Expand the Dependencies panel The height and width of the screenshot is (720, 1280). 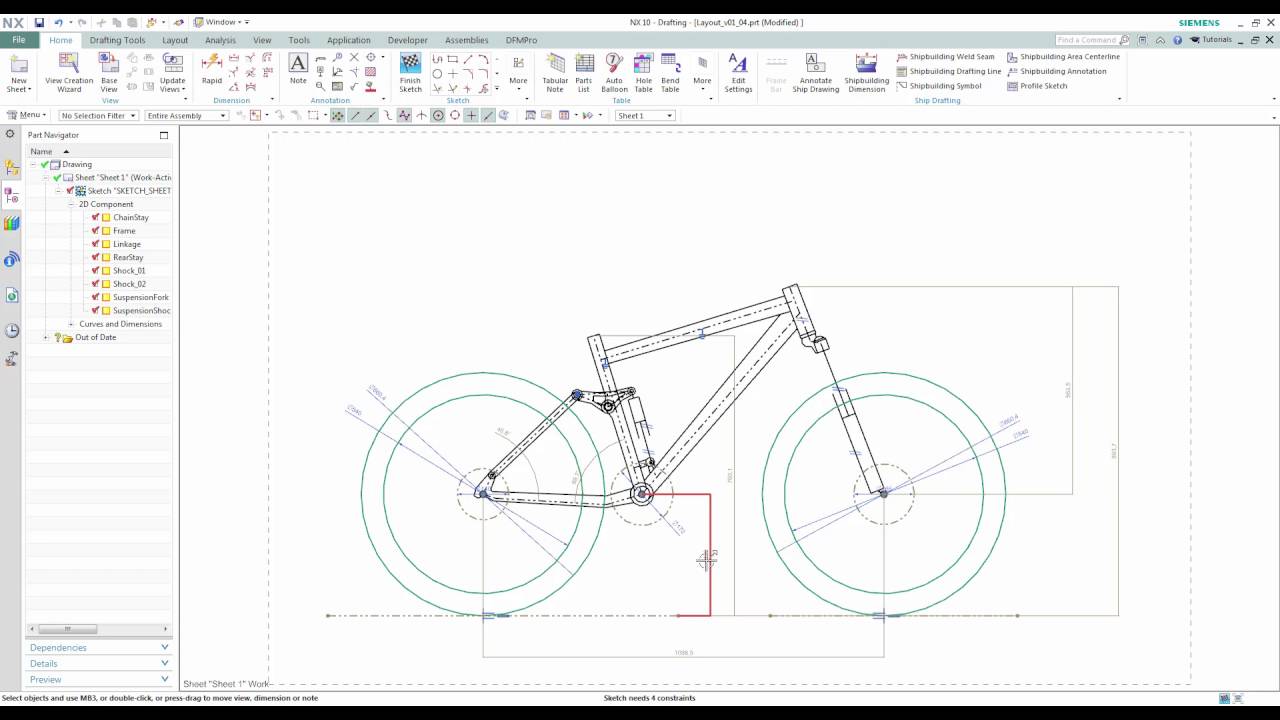pos(99,648)
